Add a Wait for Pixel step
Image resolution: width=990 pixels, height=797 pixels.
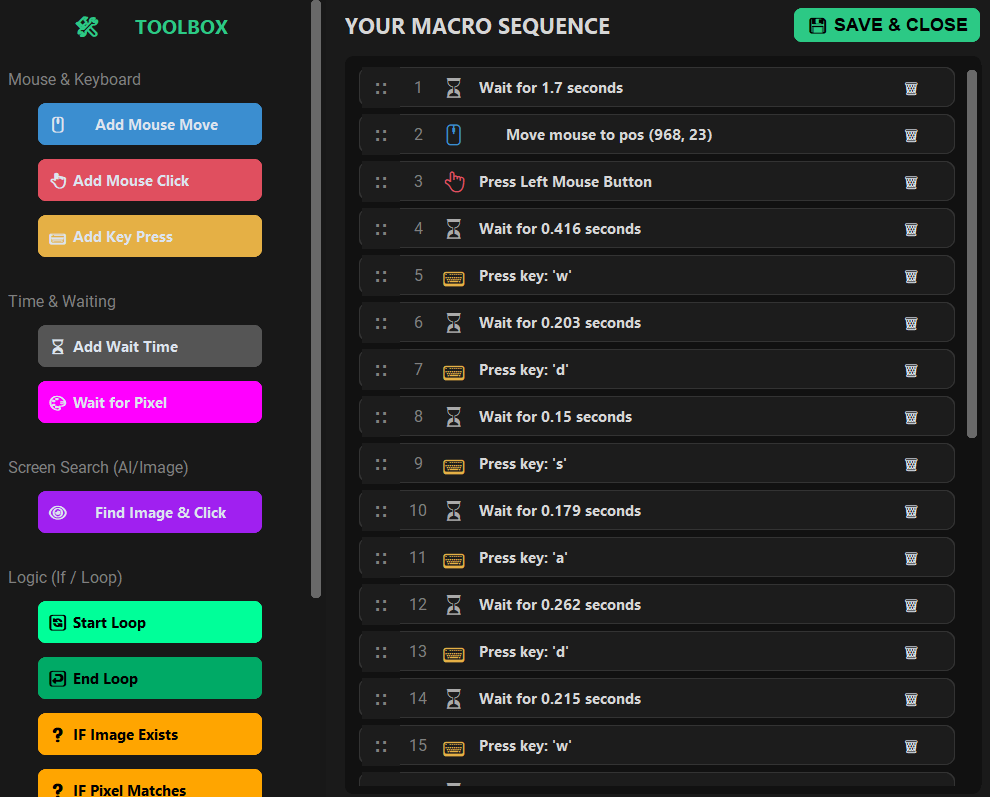pyautogui.click(x=150, y=403)
